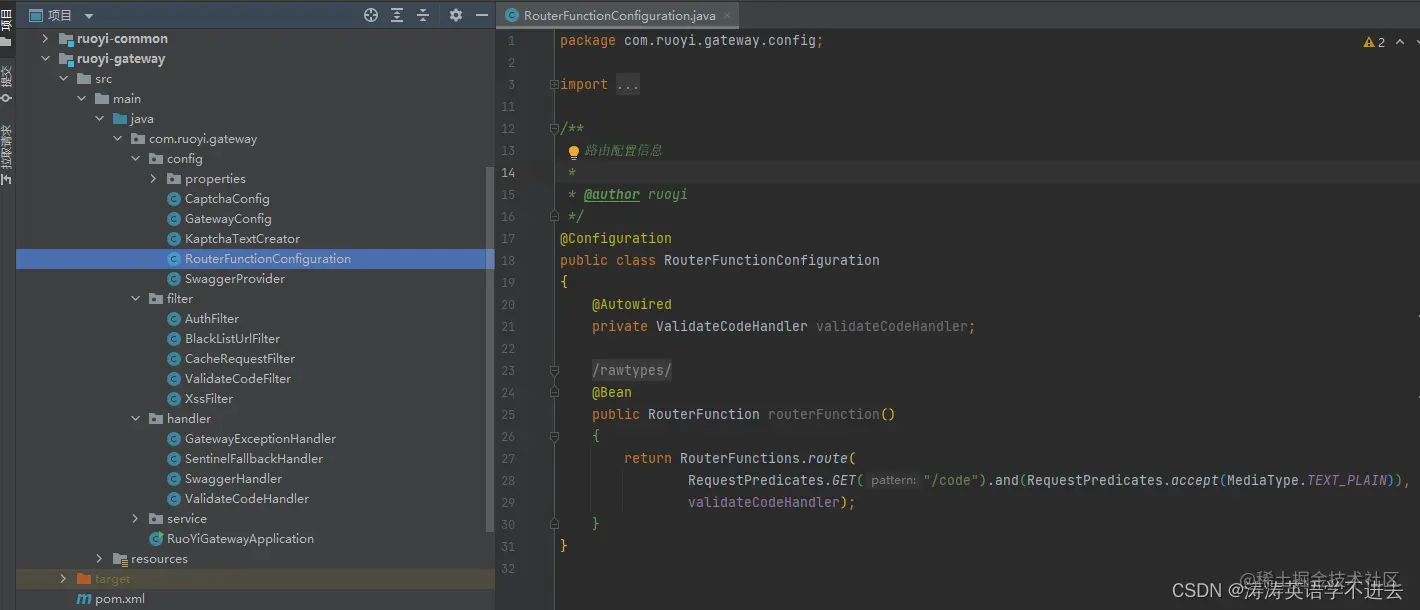Fold the Javadoc comment at line 12
The width and height of the screenshot is (1420, 610).
coord(553,129)
